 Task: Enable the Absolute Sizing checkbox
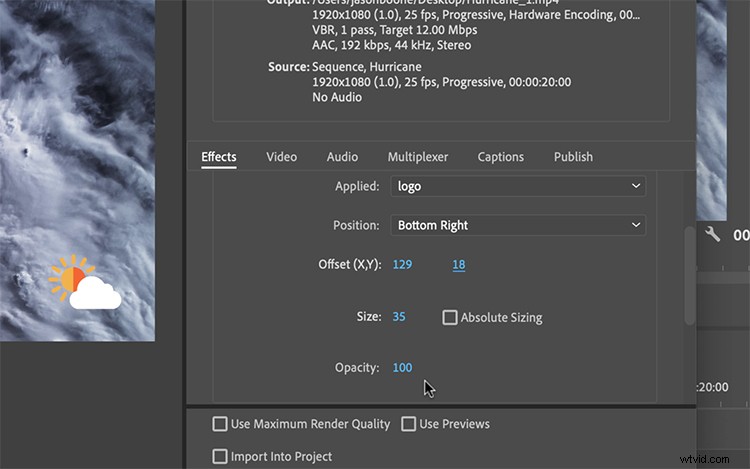[x=450, y=317]
